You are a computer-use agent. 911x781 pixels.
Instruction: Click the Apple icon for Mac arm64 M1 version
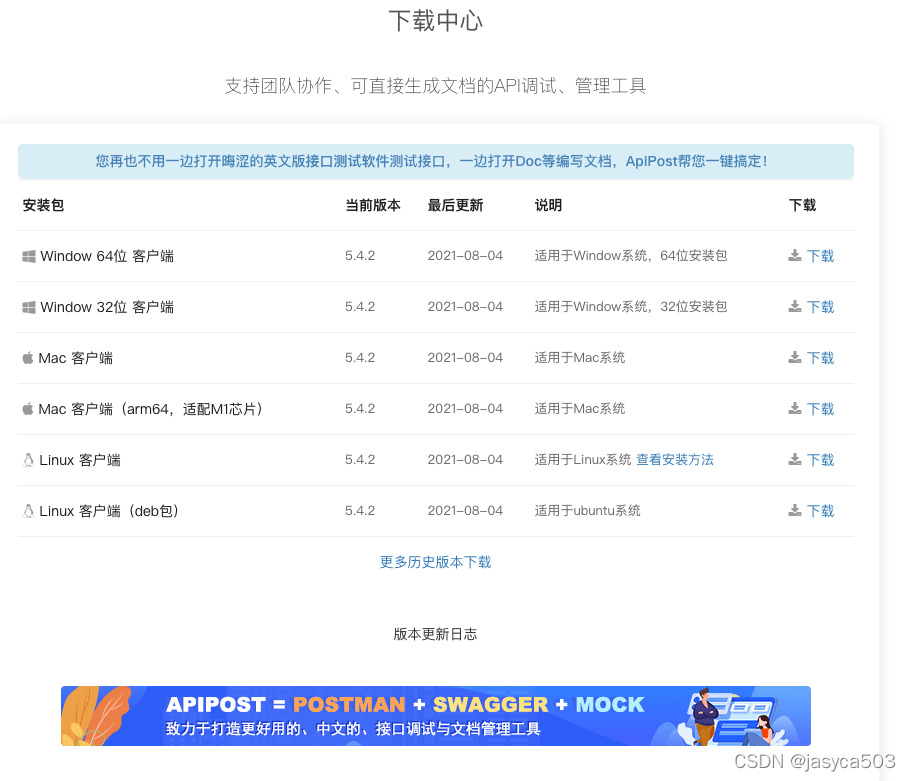point(27,408)
